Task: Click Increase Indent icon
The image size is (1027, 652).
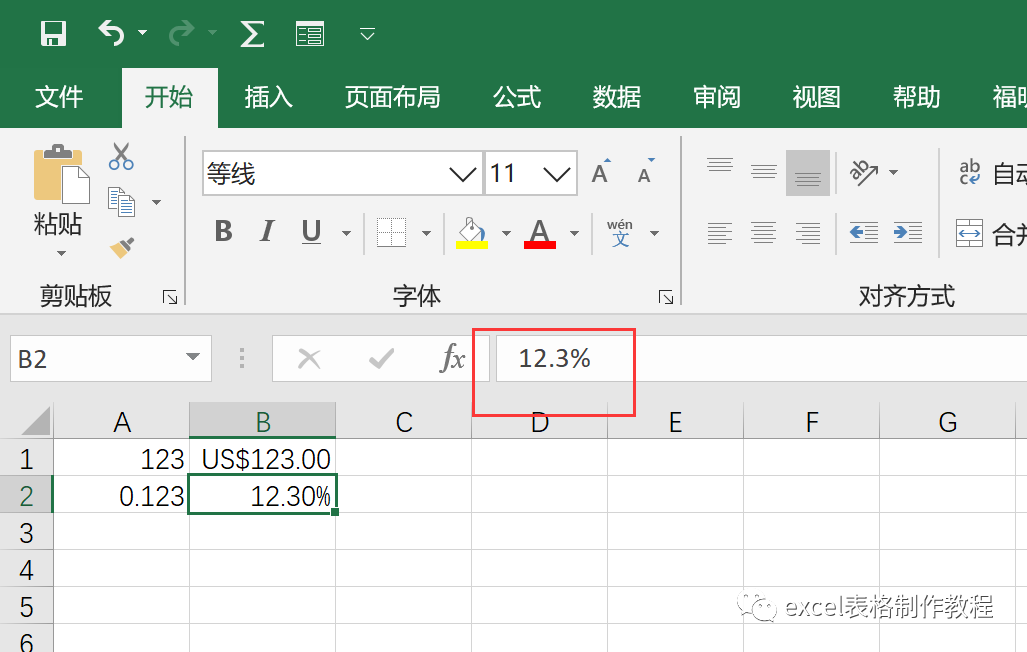Action: coord(908,233)
